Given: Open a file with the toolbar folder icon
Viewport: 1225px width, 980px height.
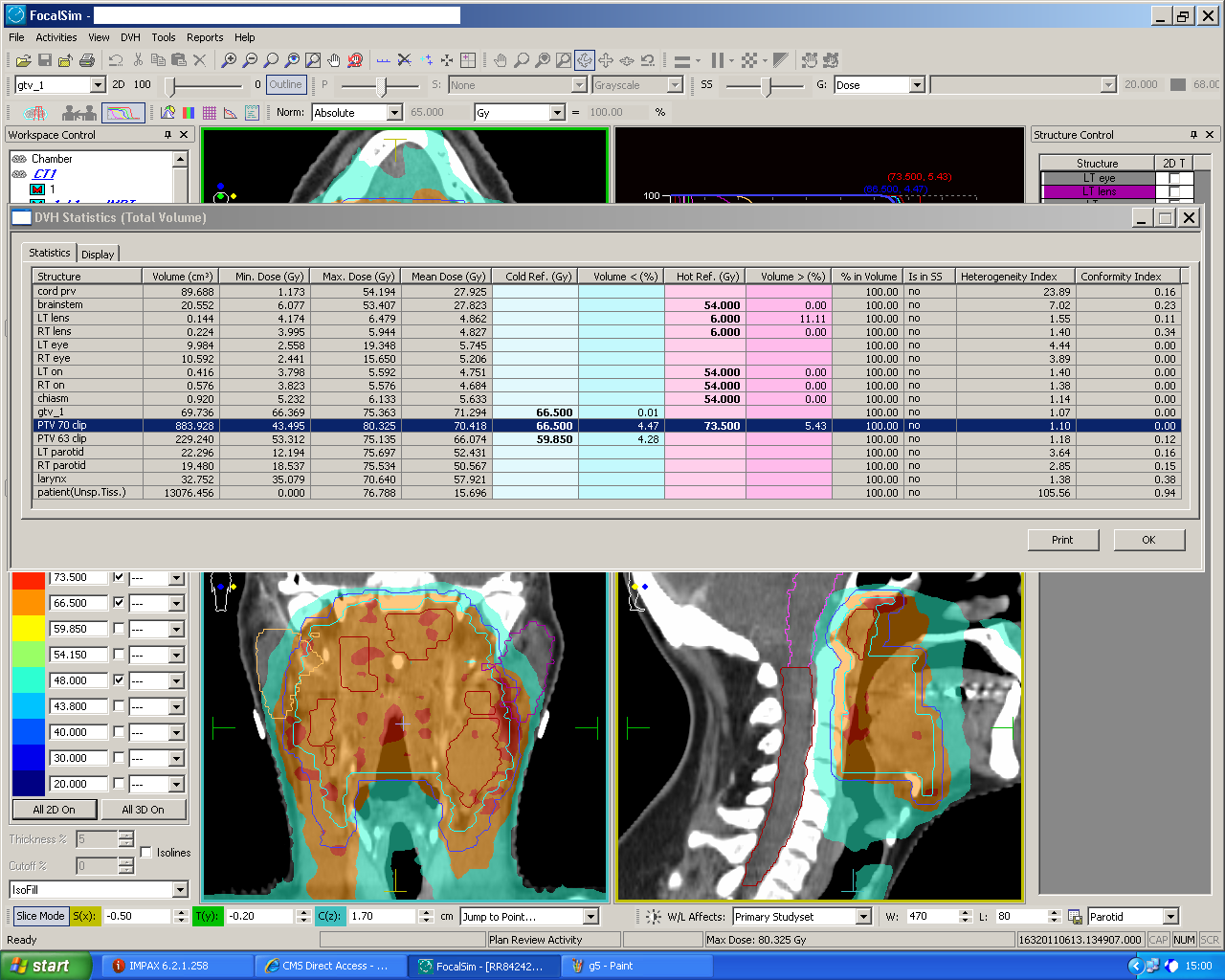Looking at the screenshot, I should (23, 60).
